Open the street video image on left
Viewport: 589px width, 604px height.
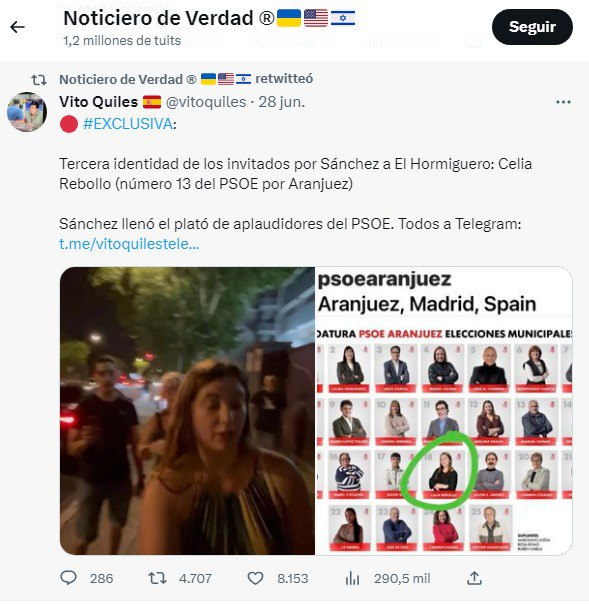187,411
